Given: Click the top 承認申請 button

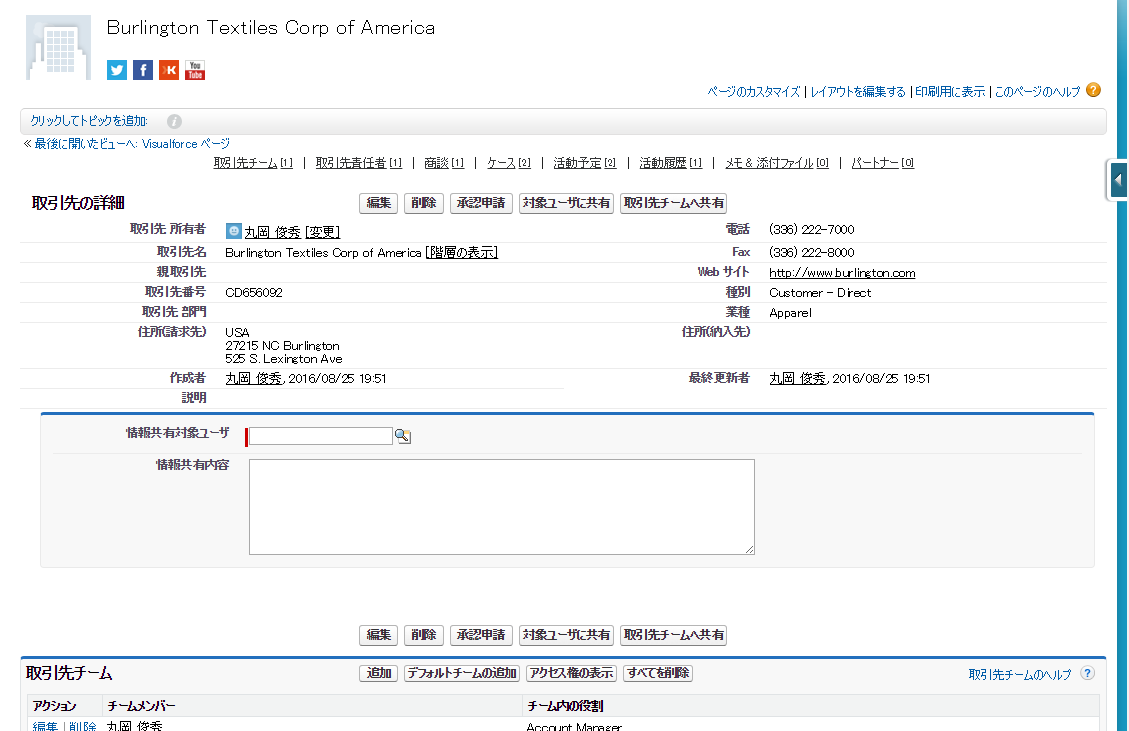Looking at the screenshot, I should pos(481,203).
